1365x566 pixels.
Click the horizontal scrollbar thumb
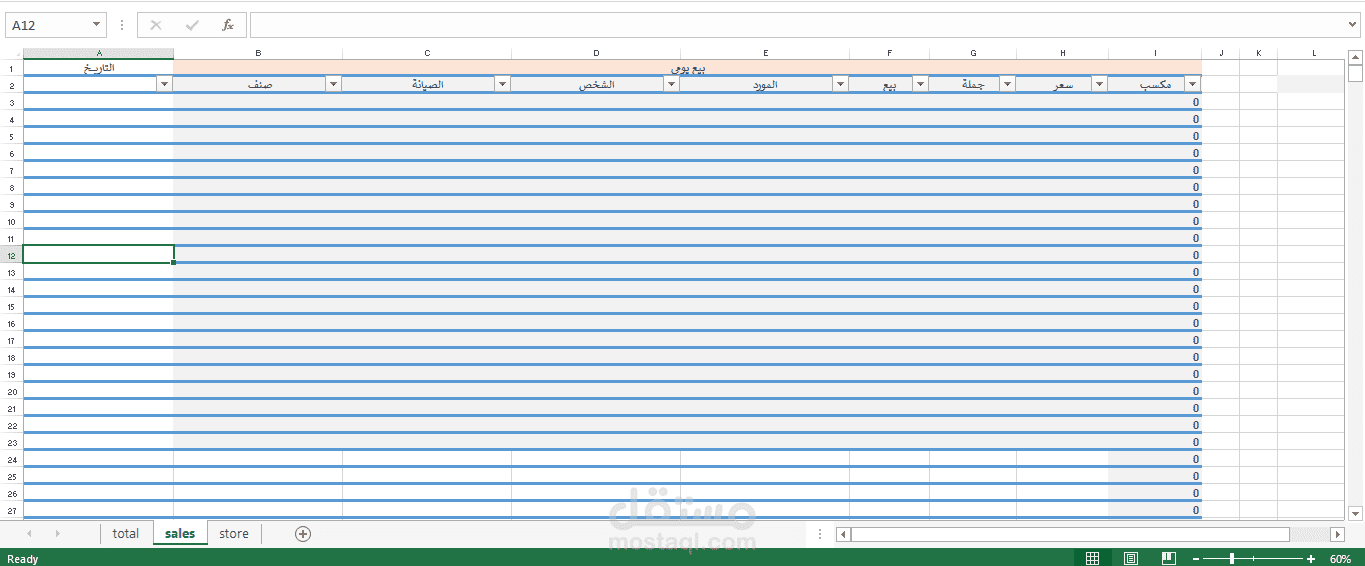(1070, 534)
